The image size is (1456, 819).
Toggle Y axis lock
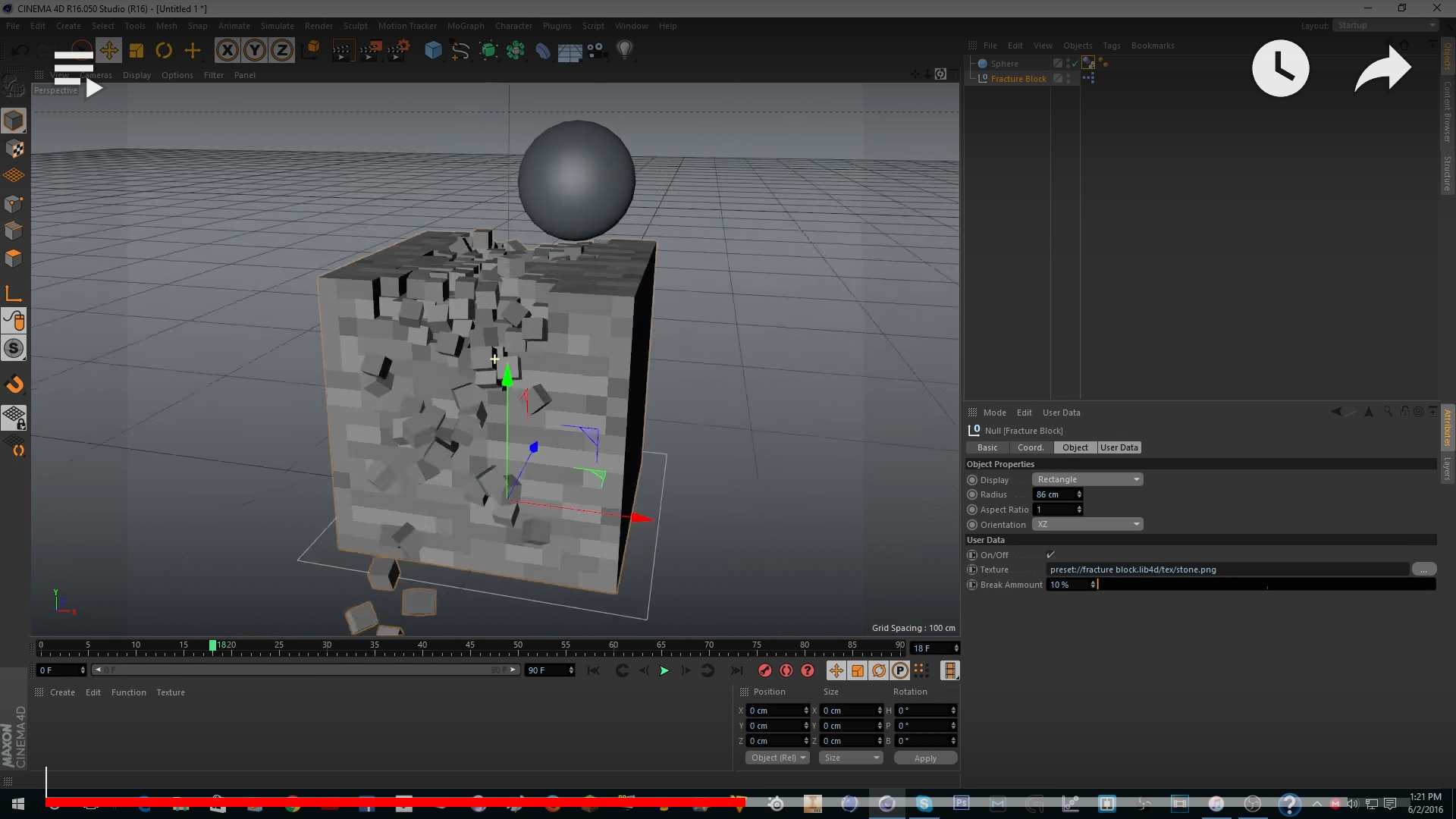point(255,51)
